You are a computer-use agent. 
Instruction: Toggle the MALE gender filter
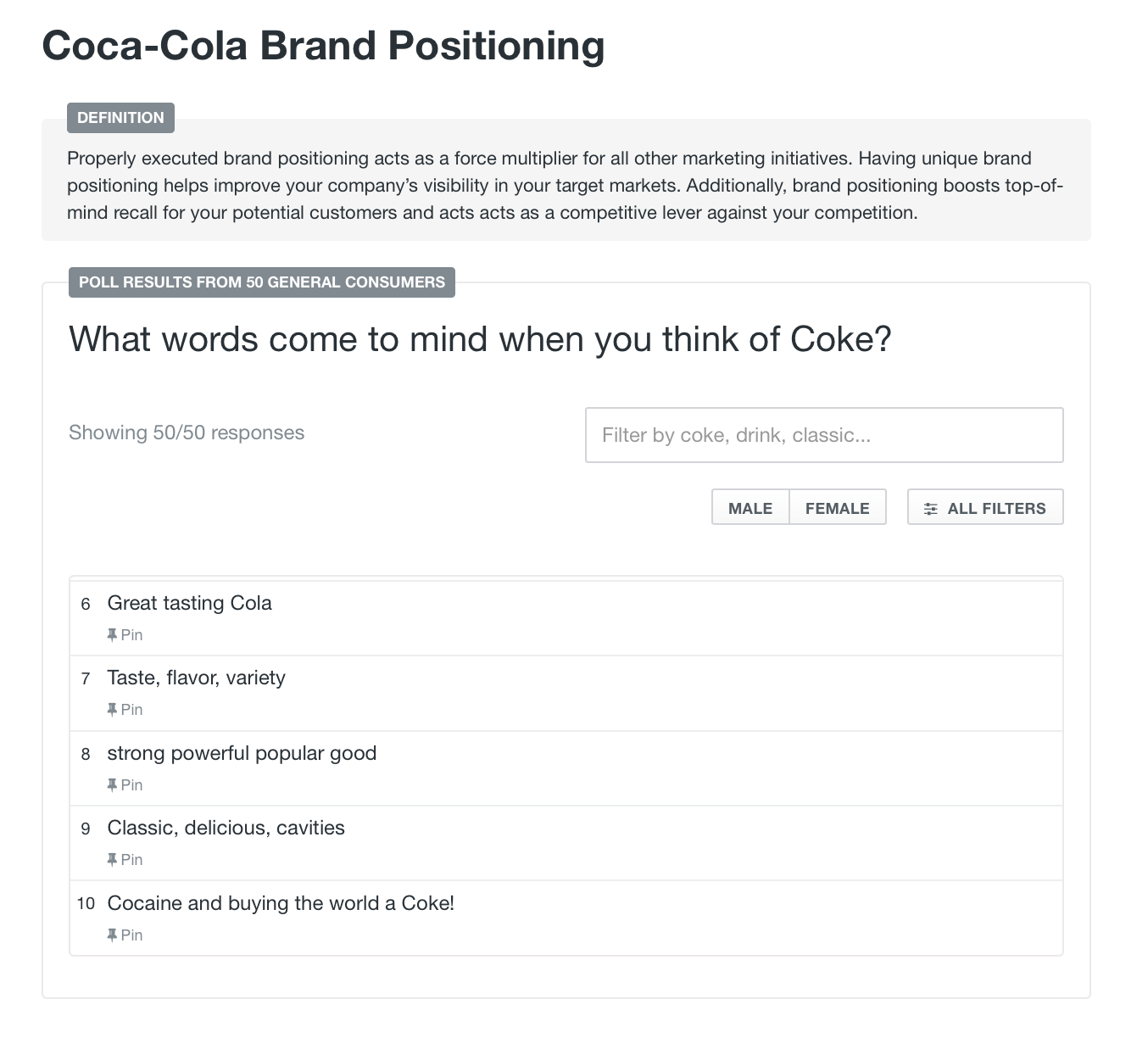point(750,507)
